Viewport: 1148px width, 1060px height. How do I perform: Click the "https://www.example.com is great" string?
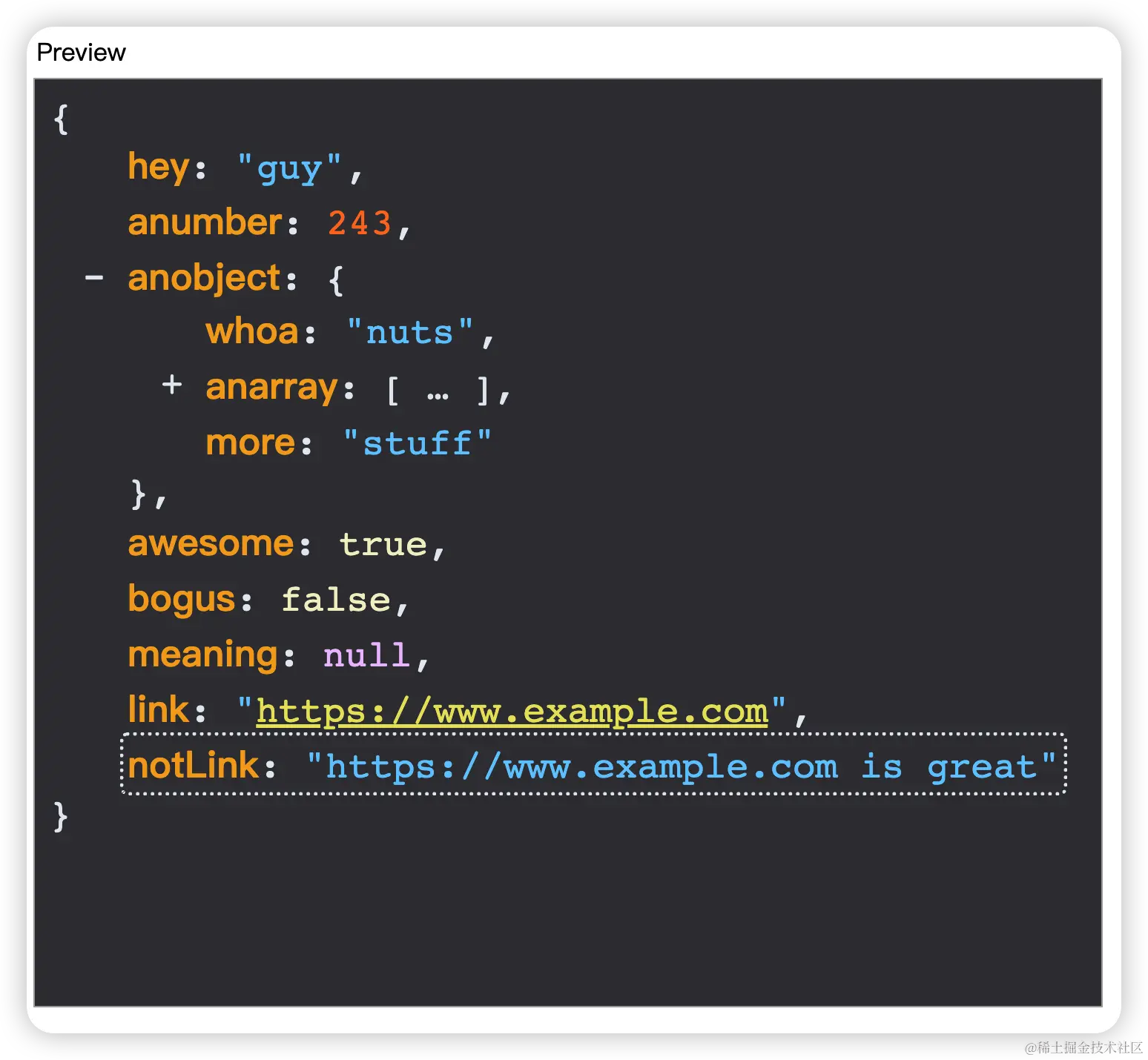click(x=682, y=766)
